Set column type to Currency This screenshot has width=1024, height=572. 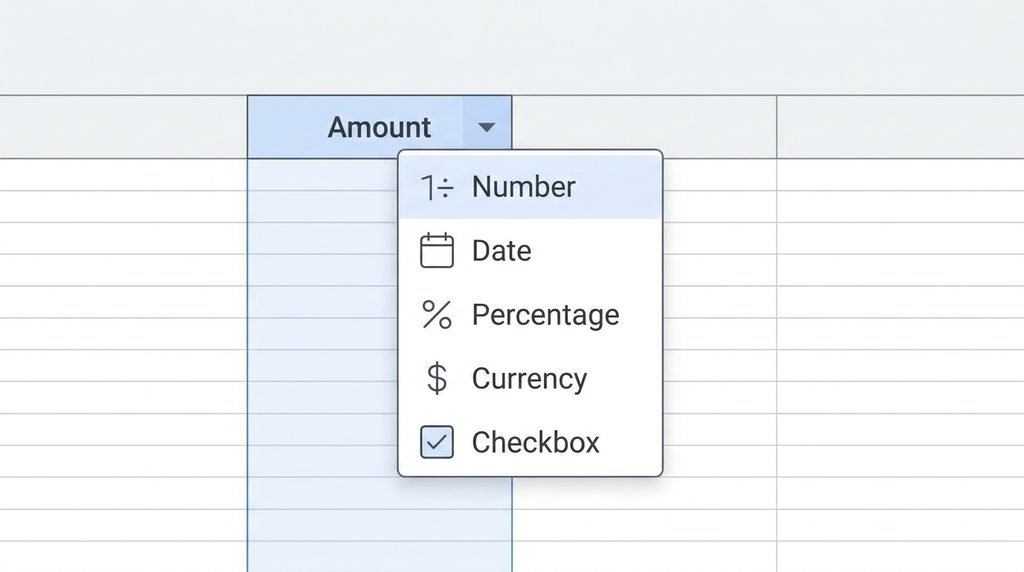point(530,379)
